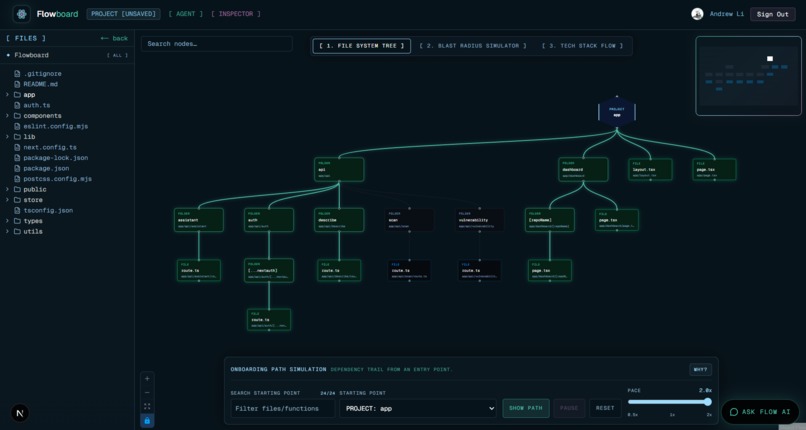Toggle the canvas lock button
Image resolution: width=806 pixels, height=430 pixels.
point(147,420)
